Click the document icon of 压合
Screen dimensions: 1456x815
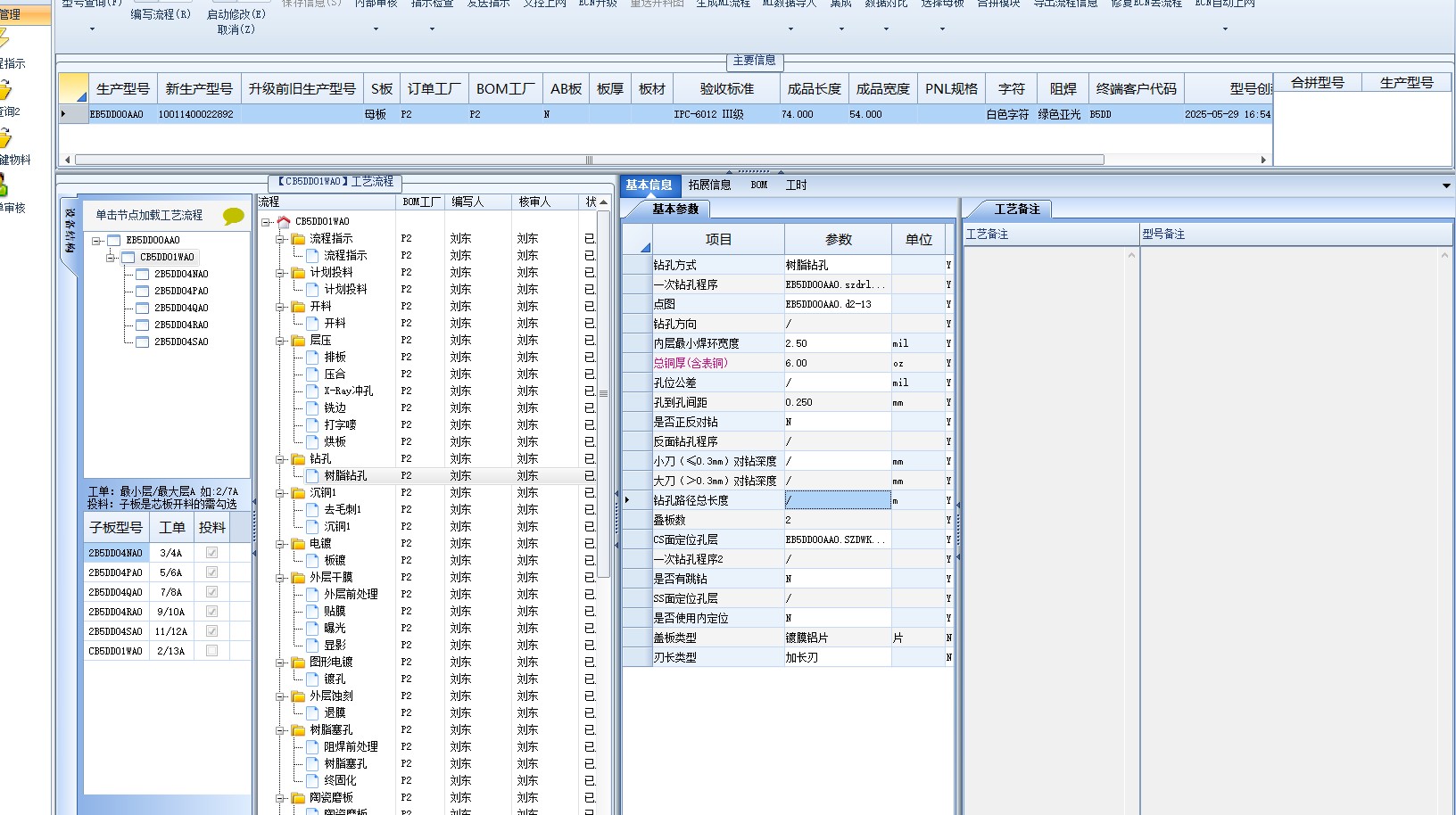point(312,374)
